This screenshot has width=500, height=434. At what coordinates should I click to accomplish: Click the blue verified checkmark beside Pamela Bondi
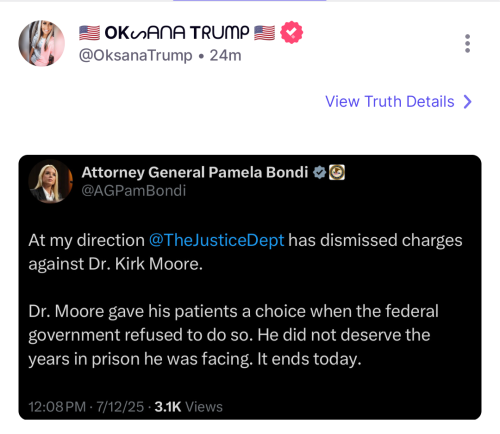(319, 173)
